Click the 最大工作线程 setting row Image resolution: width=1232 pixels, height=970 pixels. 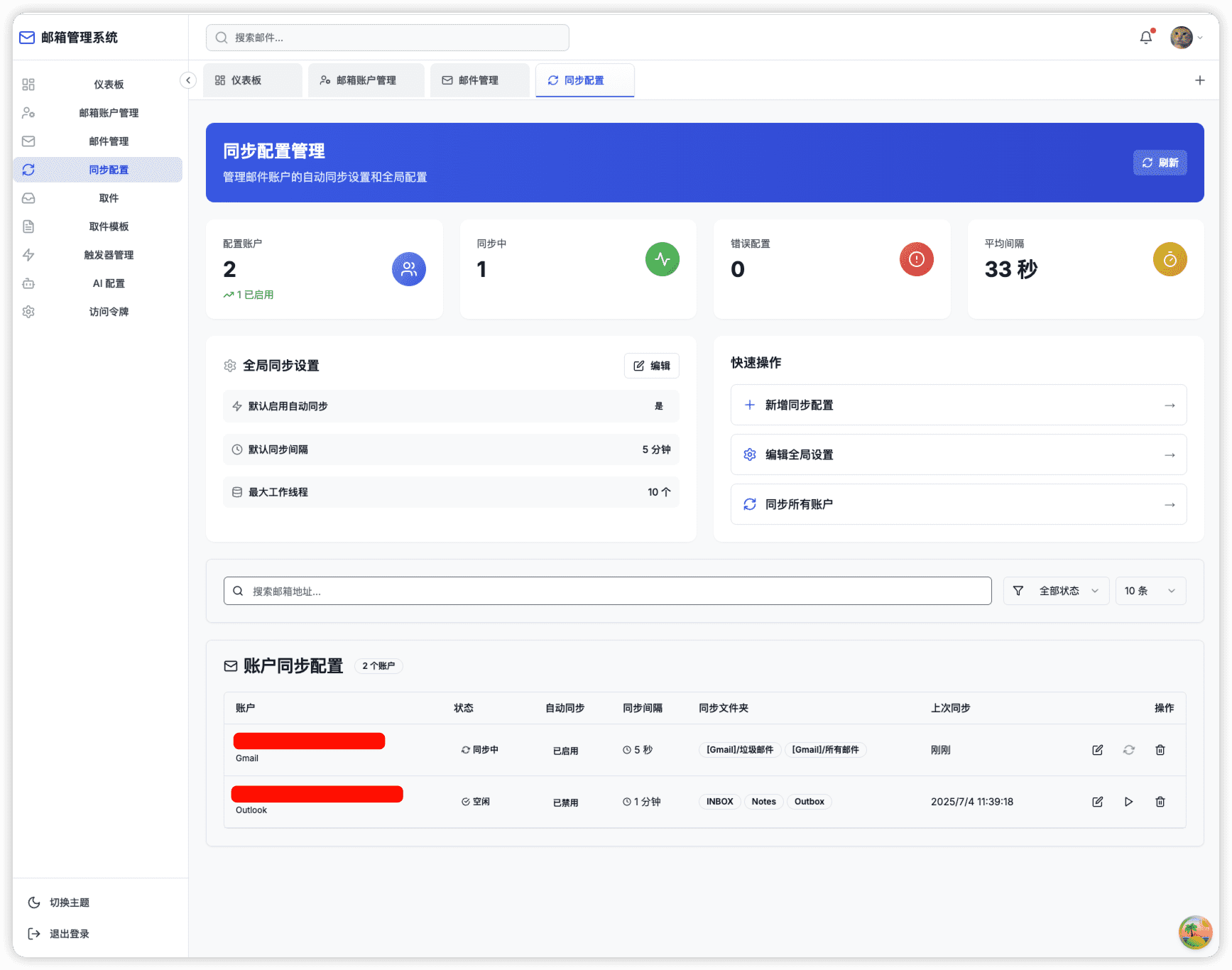tap(452, 492)
